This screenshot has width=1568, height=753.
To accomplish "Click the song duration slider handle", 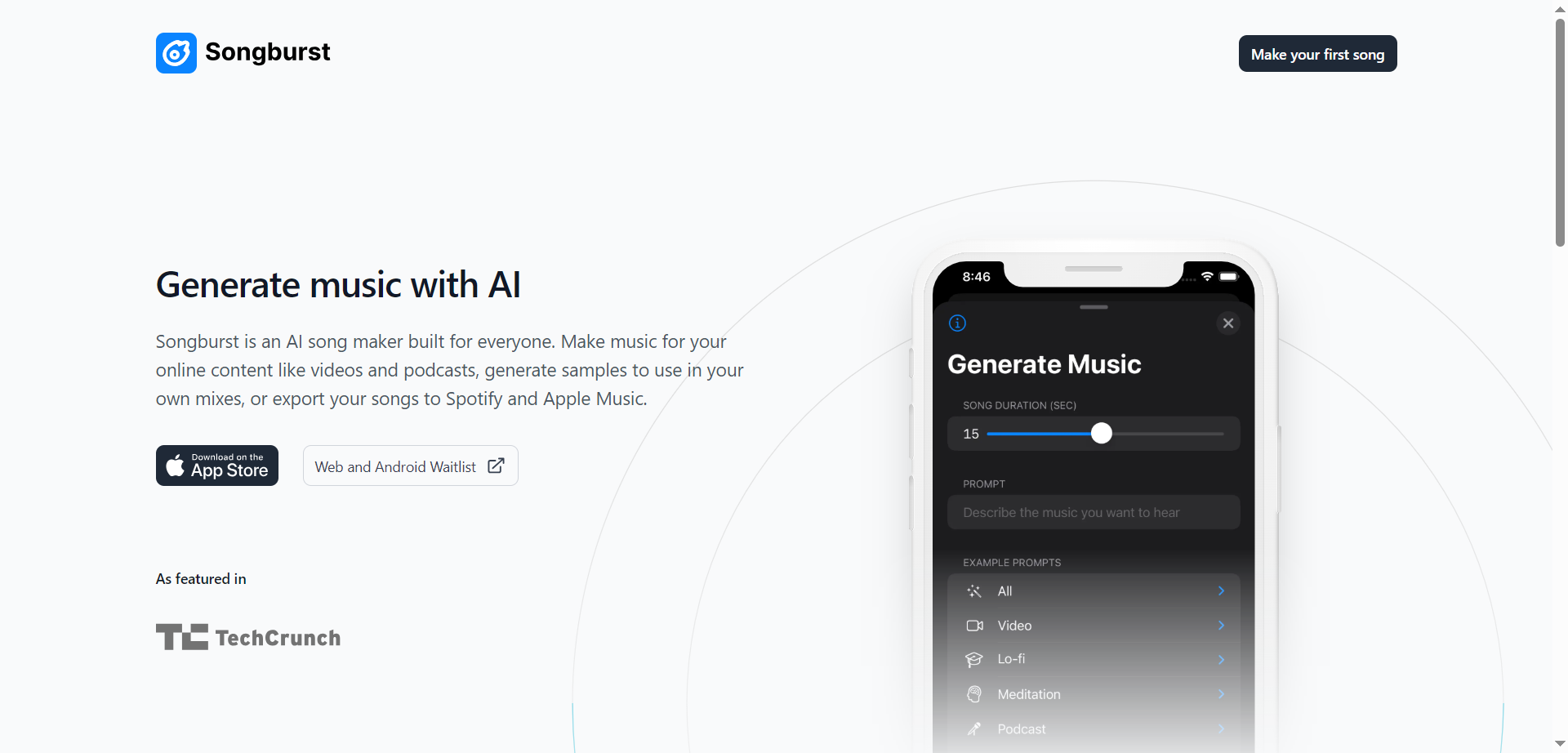I will 1102,434.
